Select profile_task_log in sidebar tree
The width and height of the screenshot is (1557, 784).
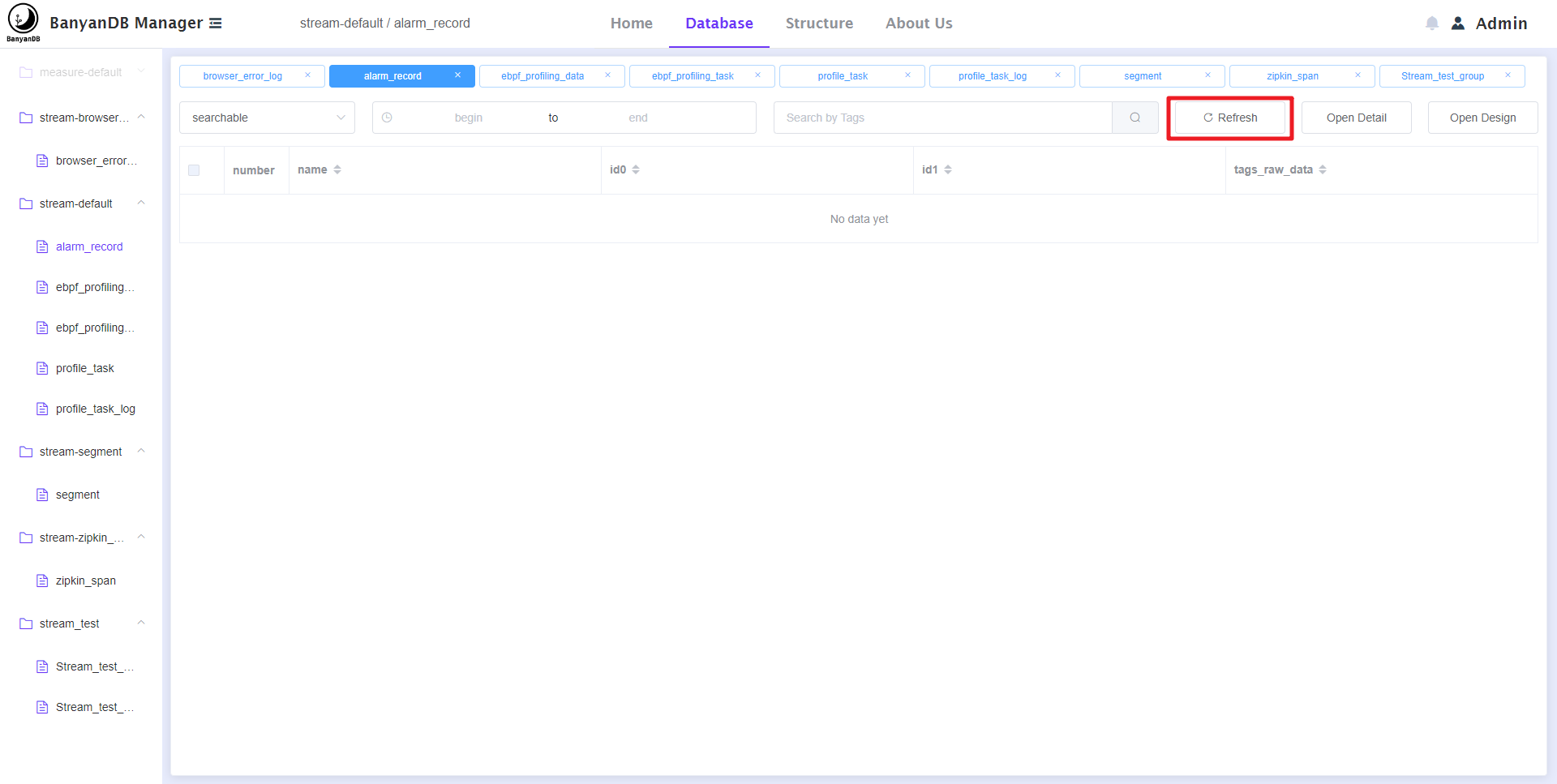[x=96, y=409]
